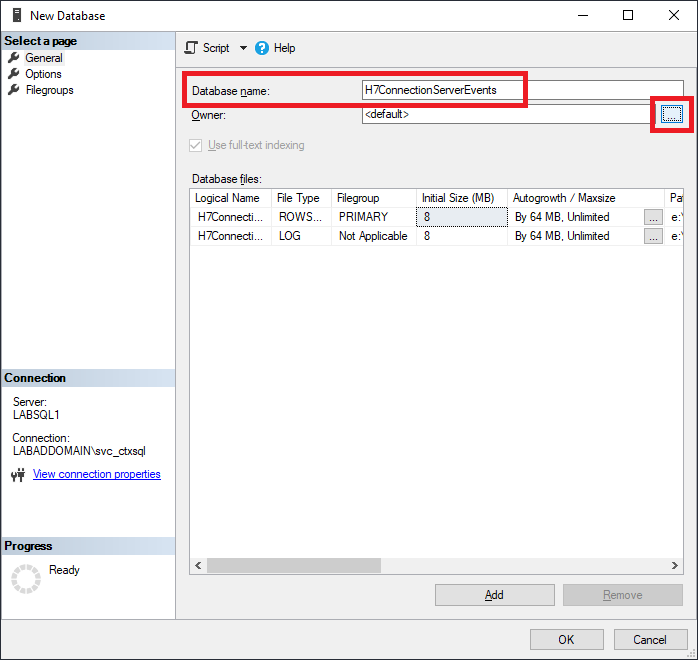Click the horizontal scrollbar in files grid
The height and width of the screenshot is (660, 698).
click(294, 565)
